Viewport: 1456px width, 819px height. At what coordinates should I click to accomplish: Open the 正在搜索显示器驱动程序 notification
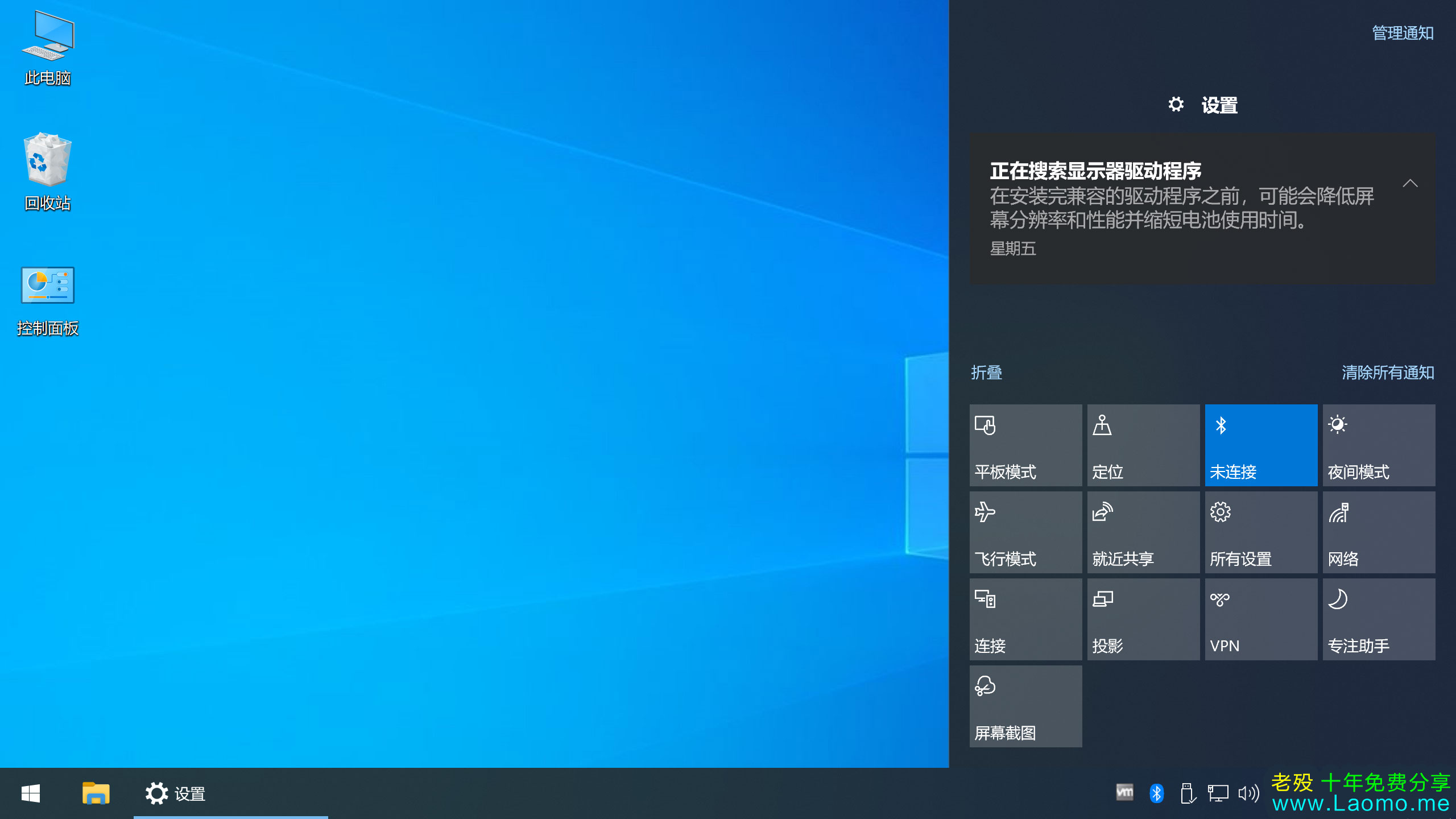coord(1202,209)
